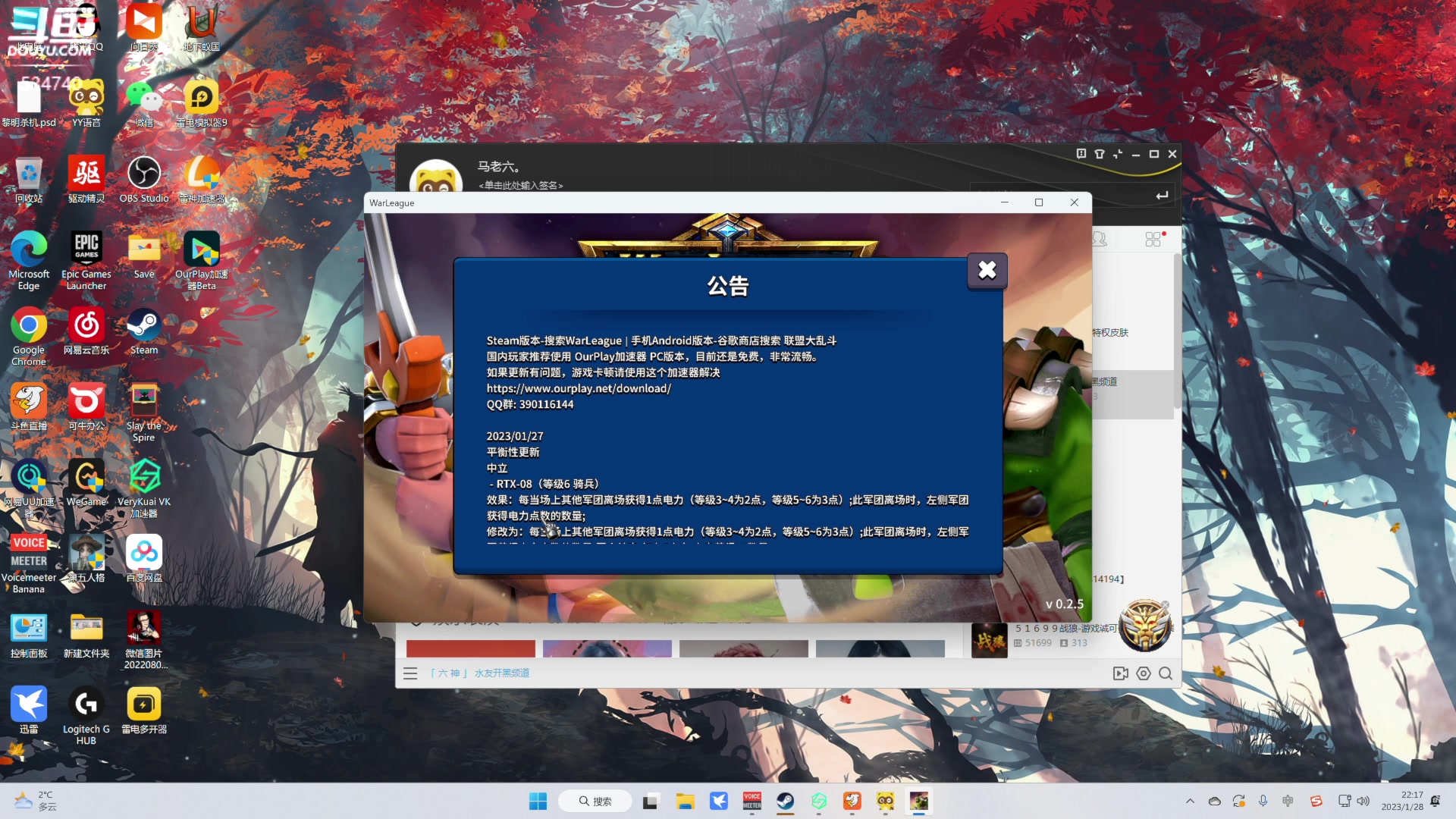Viewport: 1456px width, 819px height.
Task: Open 黎明杀机.psd file on desktop
Action: click(29, 104)
